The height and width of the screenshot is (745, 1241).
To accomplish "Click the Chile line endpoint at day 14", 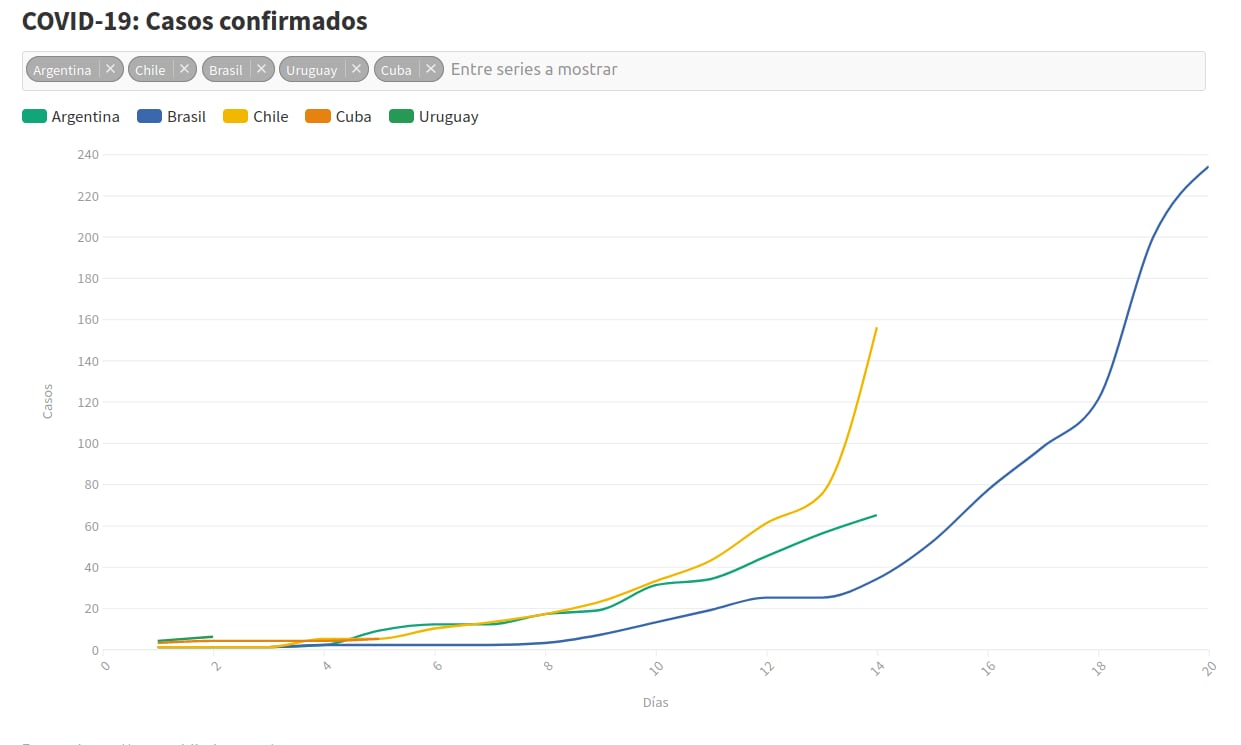I will (x=877, y=328).
